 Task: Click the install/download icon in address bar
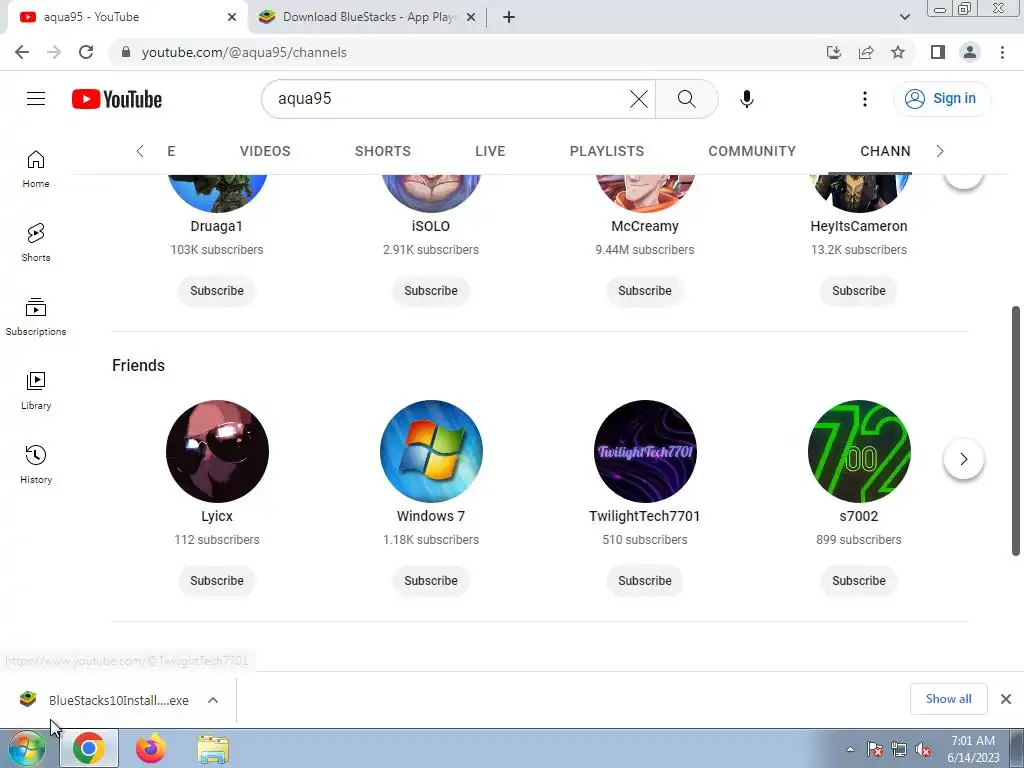coord(834,52)
